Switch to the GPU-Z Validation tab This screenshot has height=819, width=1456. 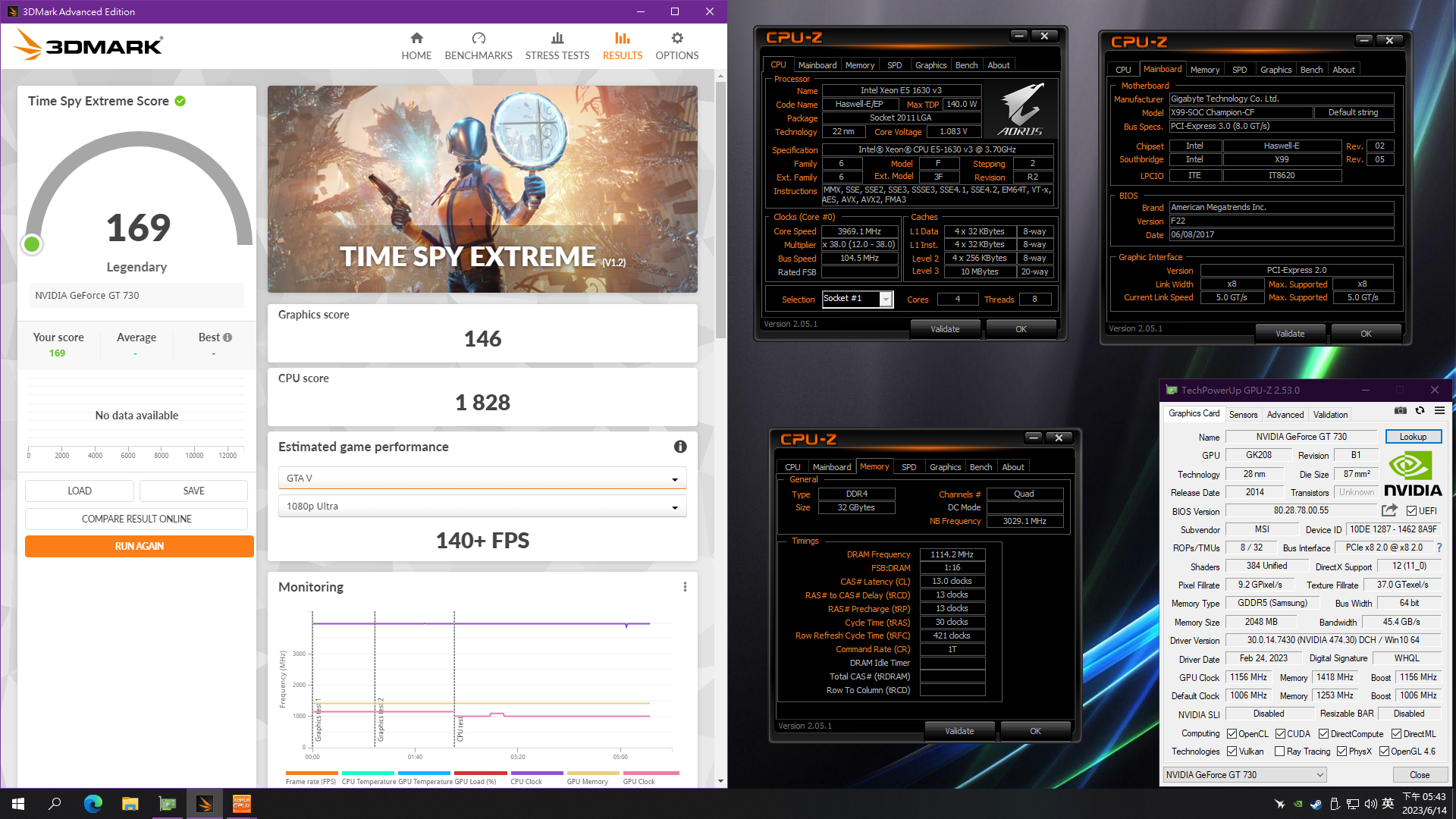tap(1330, 415)
